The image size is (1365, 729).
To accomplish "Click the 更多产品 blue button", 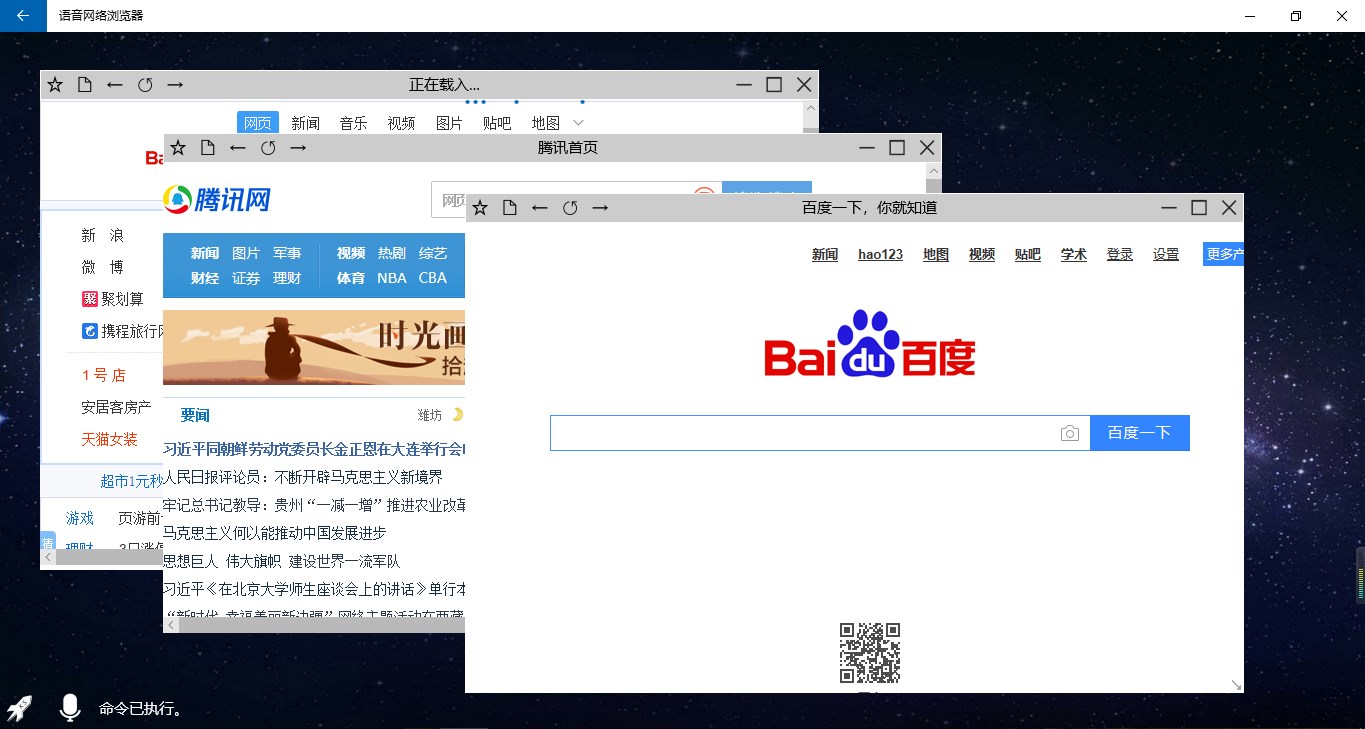I will [1224, 255].
